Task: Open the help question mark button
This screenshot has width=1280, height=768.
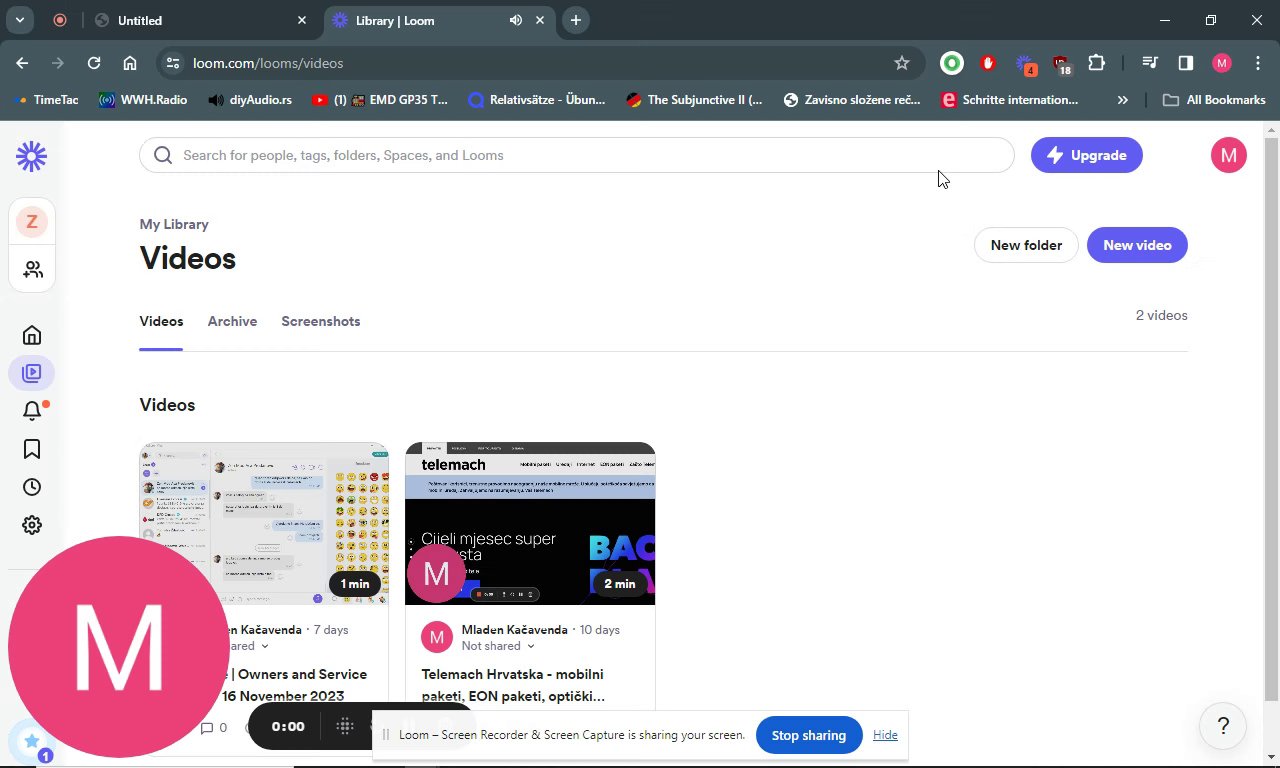Action: pyautogui.click(x=1223, y=726)
